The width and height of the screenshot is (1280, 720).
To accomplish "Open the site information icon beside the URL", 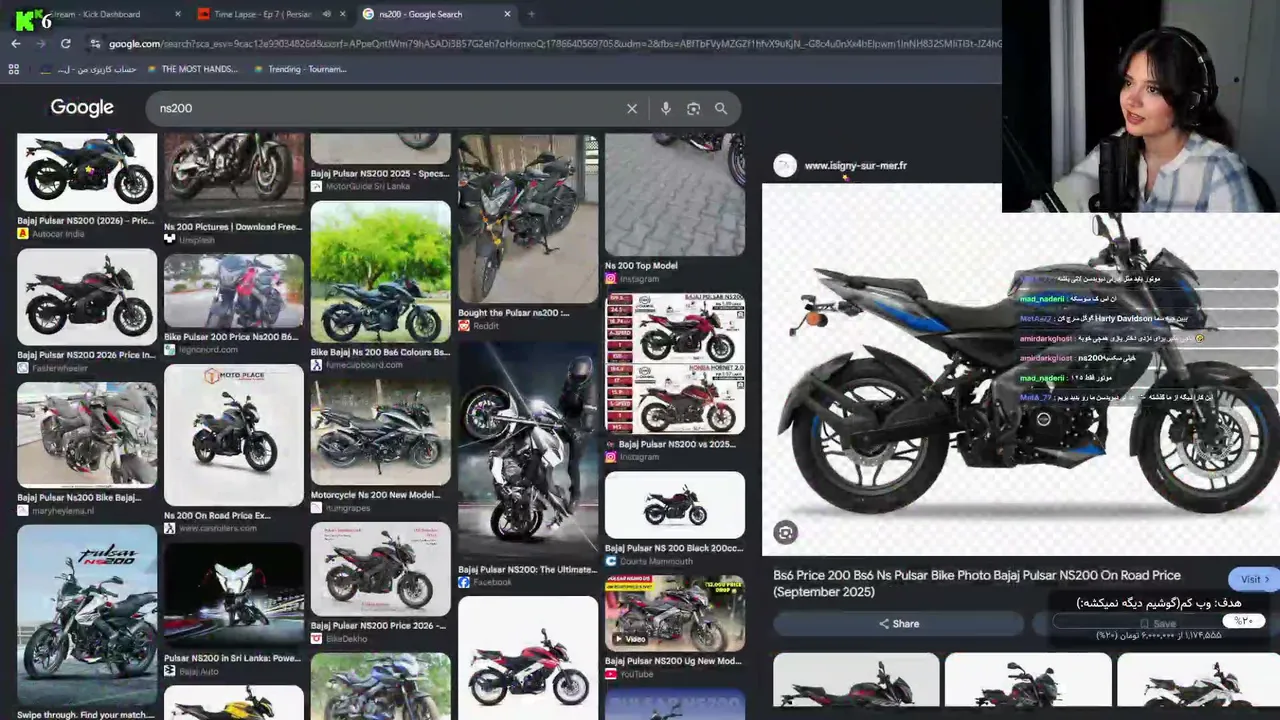I will 95,44.
